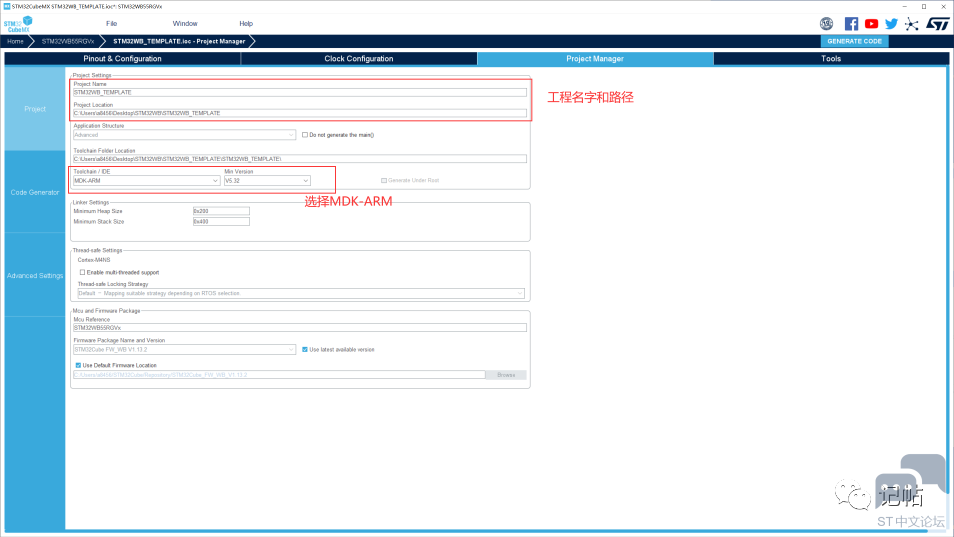Expand the Min Version dropdown
954x537 pixels.
pos(267,181)
